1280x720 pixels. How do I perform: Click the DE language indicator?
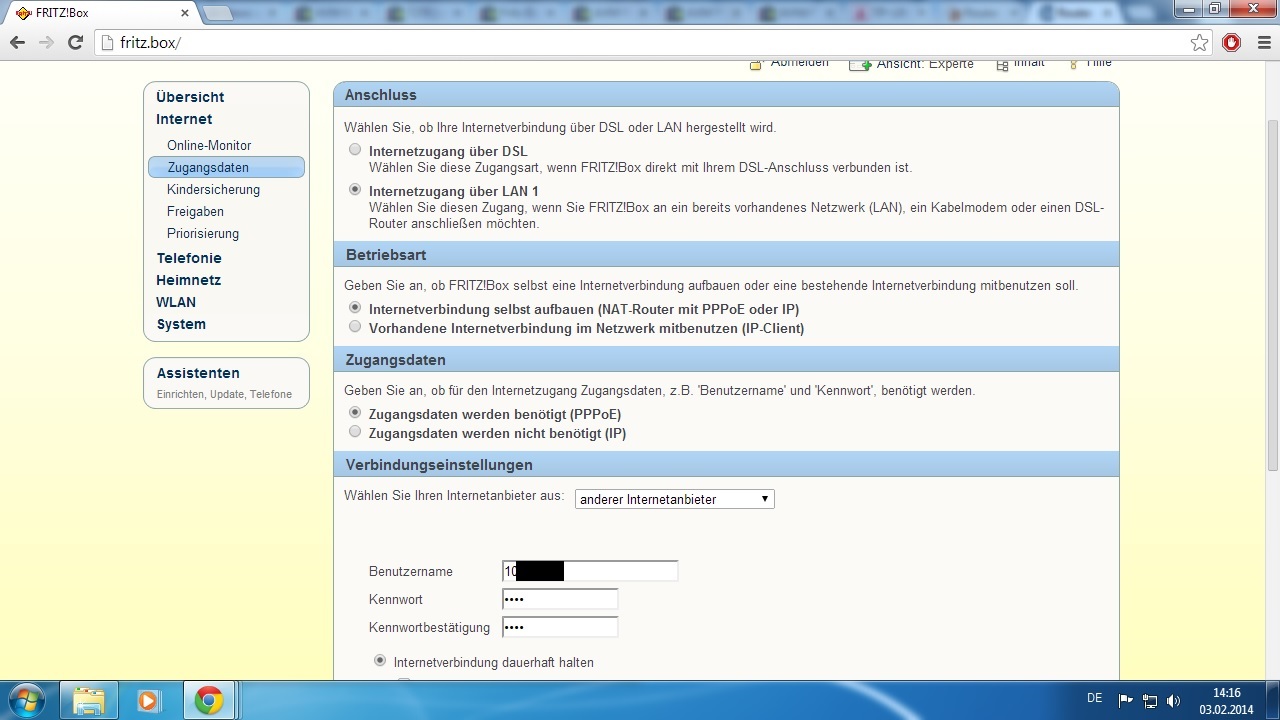1094,699
